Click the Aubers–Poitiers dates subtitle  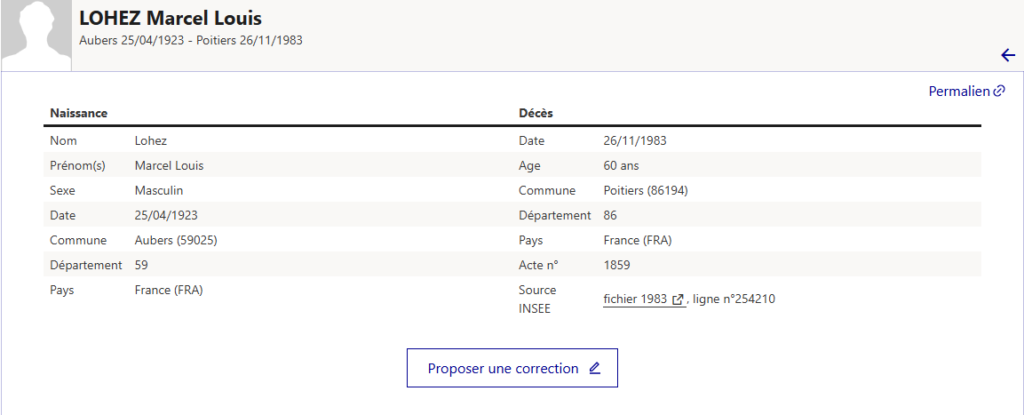[x=190, y=41]
